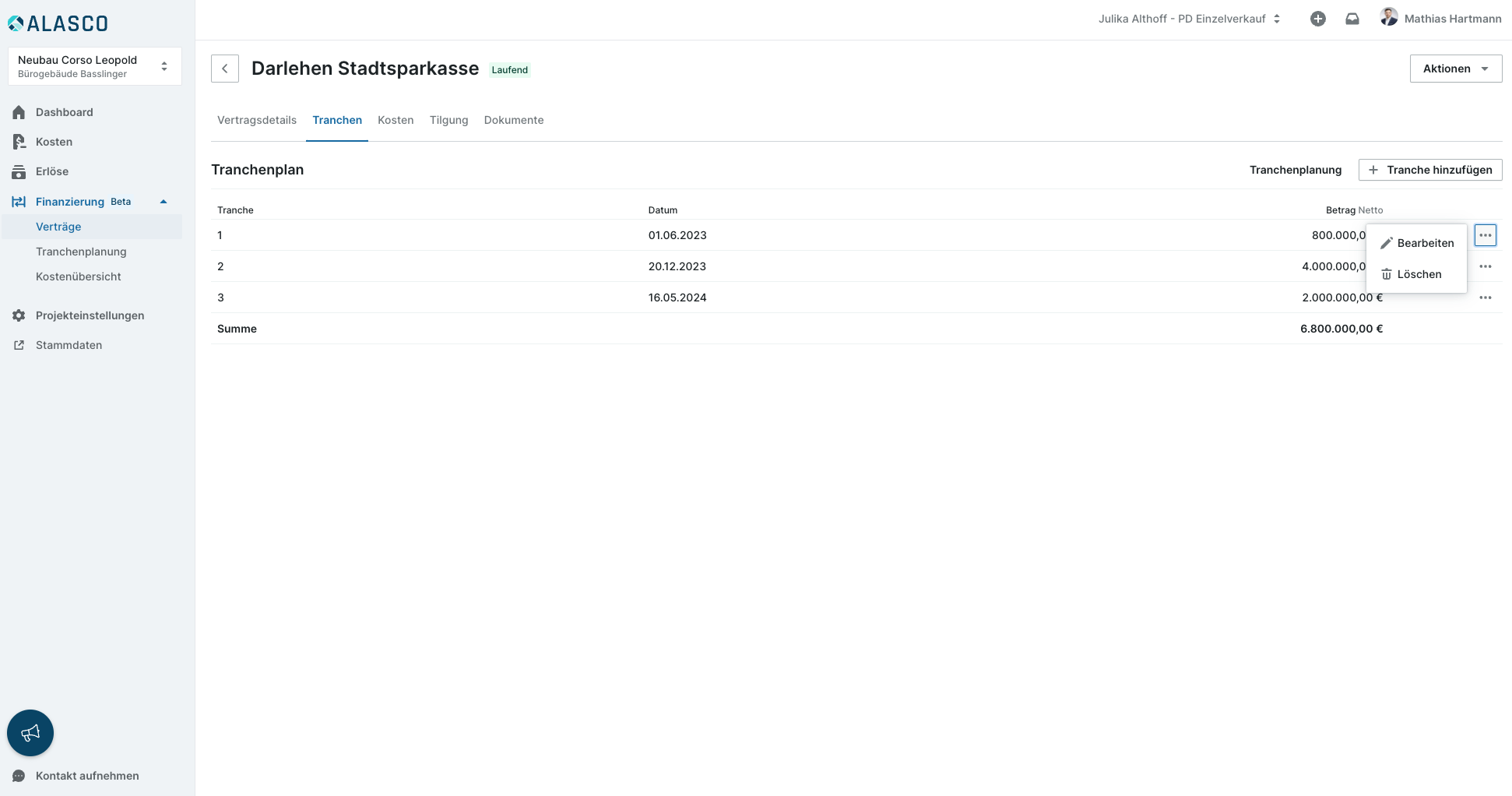Open the Aktionen dropdown

[1456, 69]
